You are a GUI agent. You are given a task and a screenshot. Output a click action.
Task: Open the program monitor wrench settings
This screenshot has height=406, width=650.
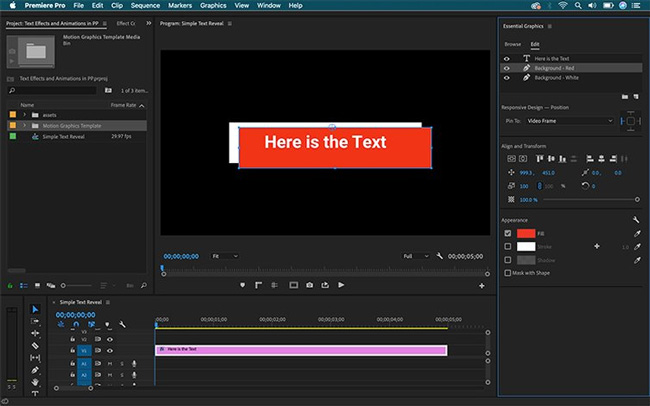439,256
